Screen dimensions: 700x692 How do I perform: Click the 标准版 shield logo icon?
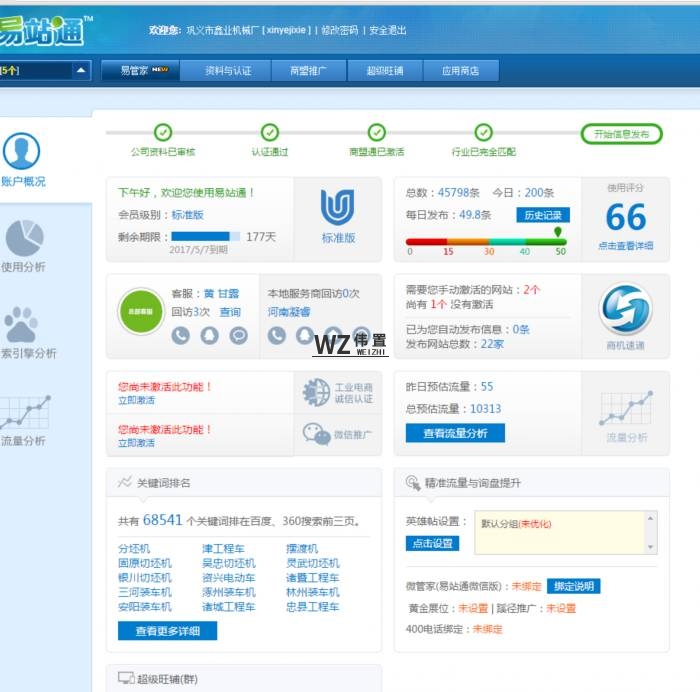point(338,207)
